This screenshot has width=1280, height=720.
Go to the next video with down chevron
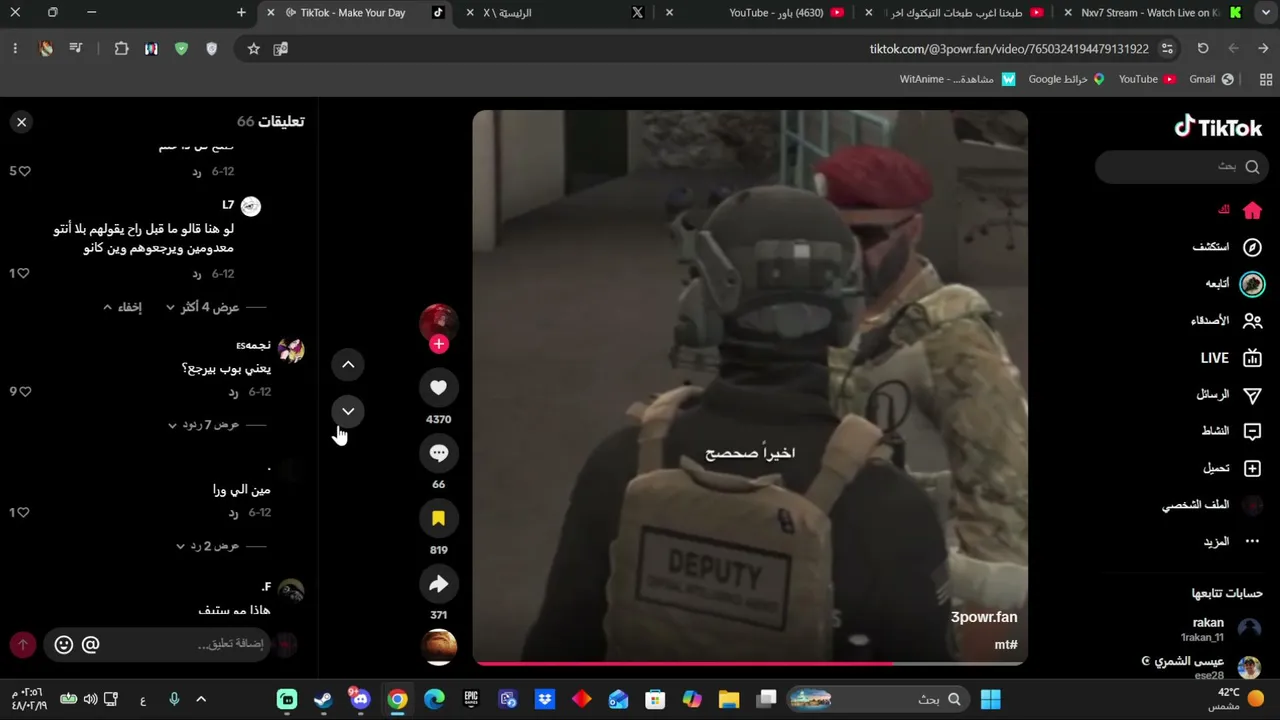(x=348, y=411)
